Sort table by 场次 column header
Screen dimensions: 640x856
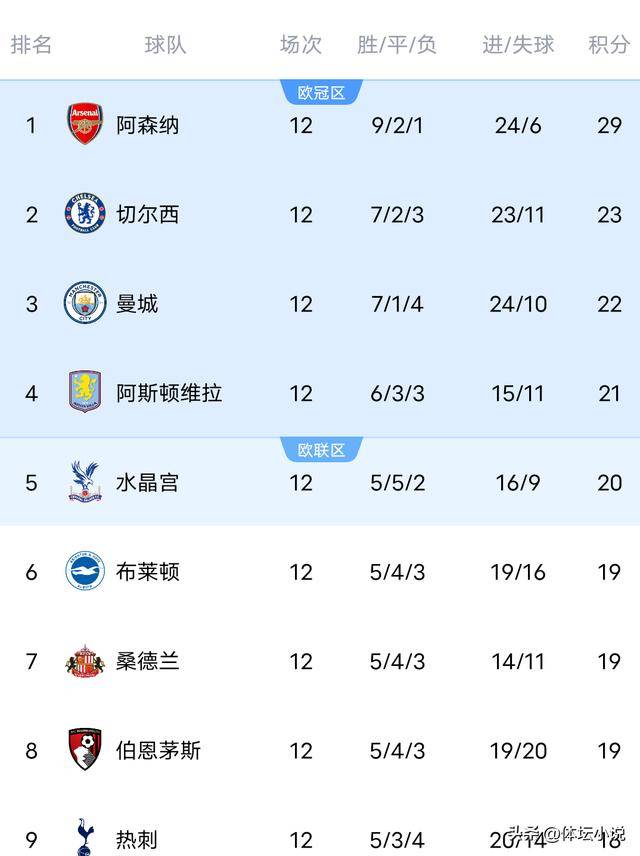coord(302,44)
